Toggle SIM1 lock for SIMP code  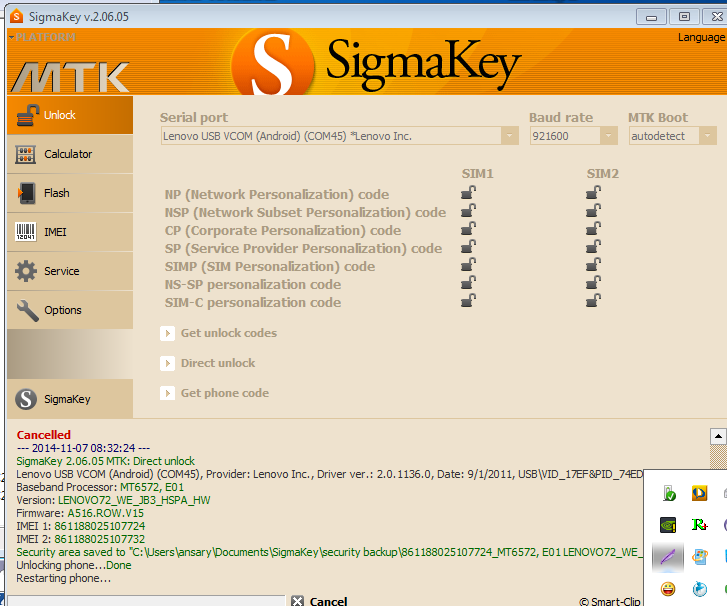coord(468,265)
